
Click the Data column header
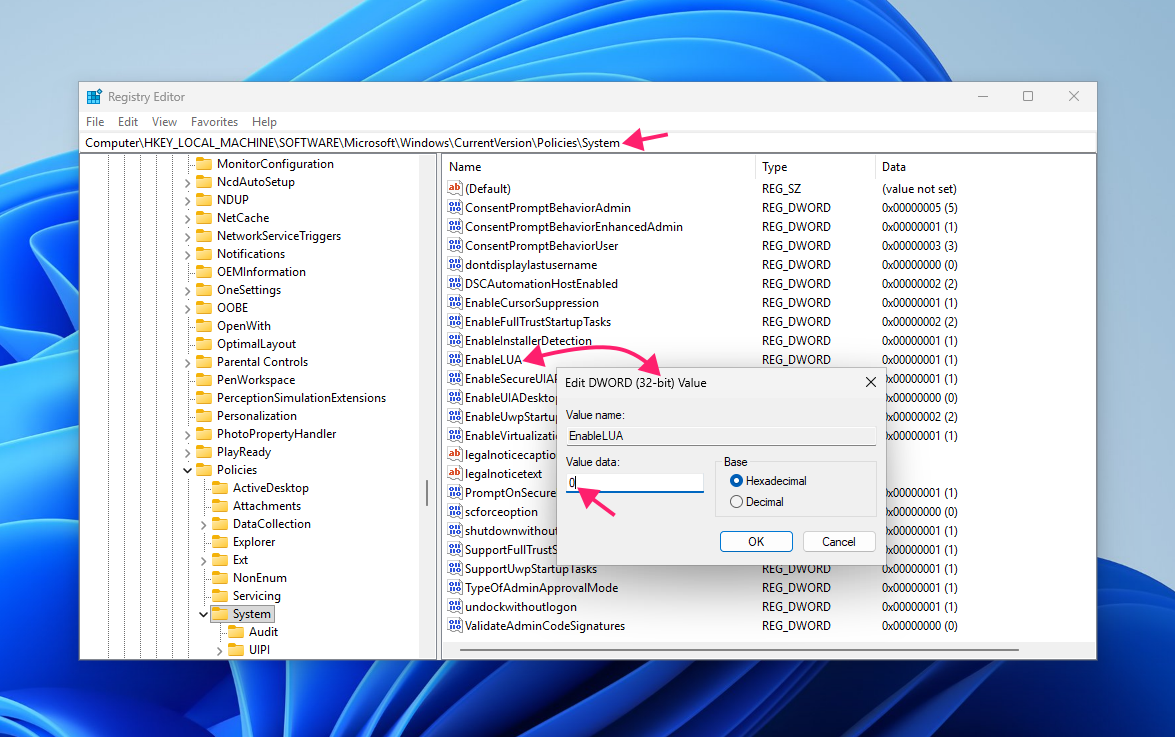tap(985, 166)
